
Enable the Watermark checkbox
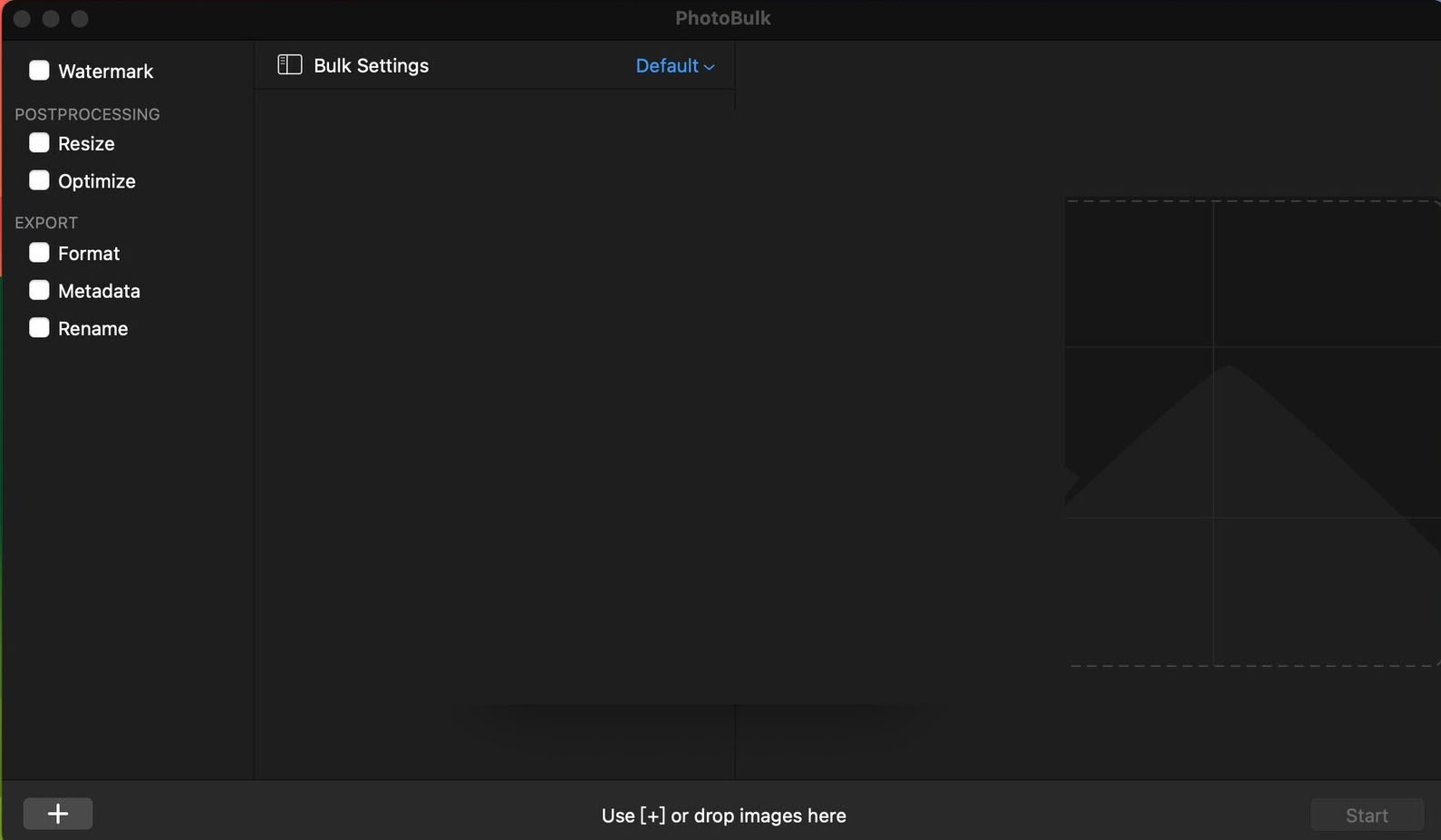click(x=39, y=71)
